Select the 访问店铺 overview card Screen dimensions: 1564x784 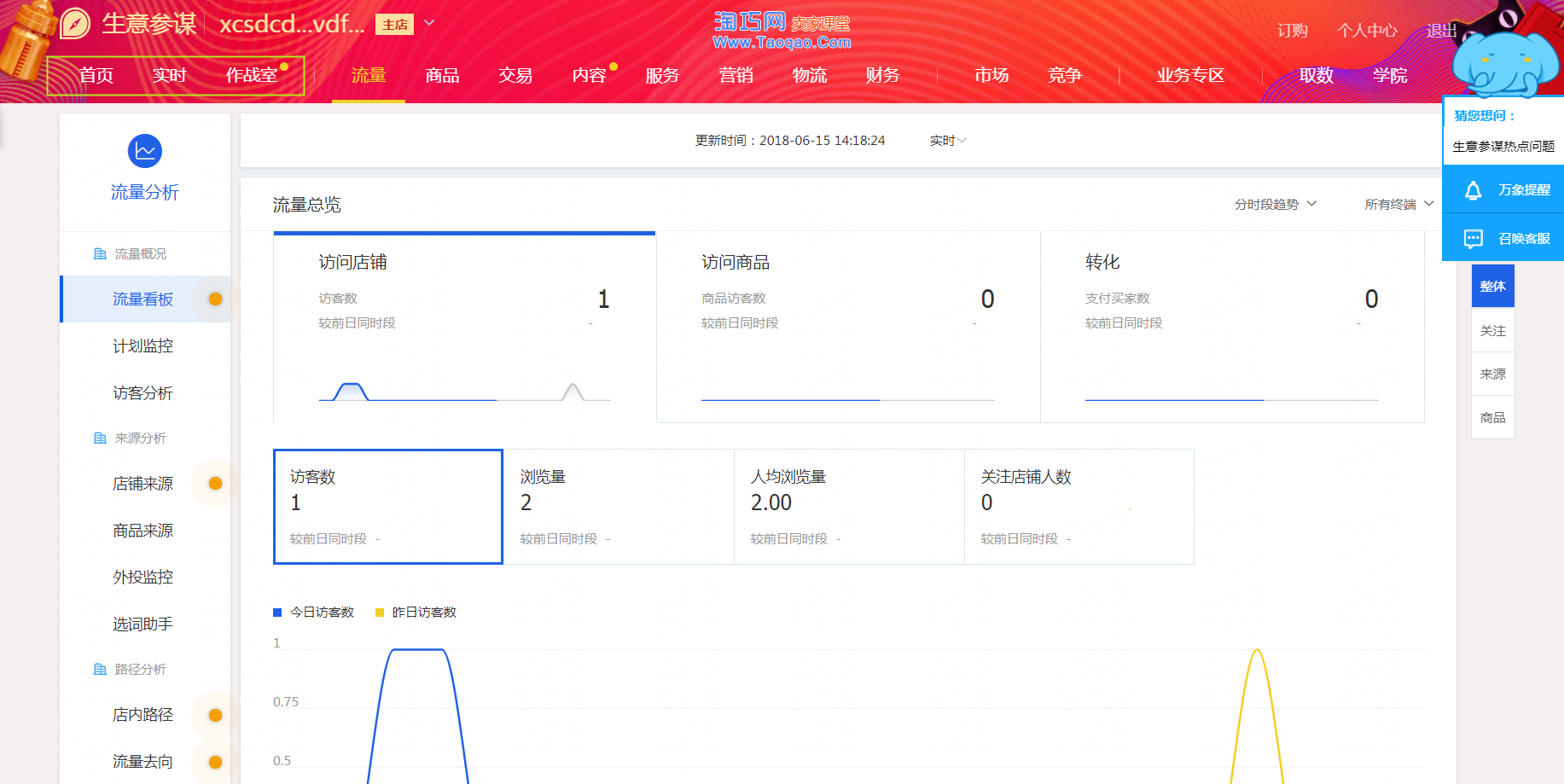pos(464,327)
